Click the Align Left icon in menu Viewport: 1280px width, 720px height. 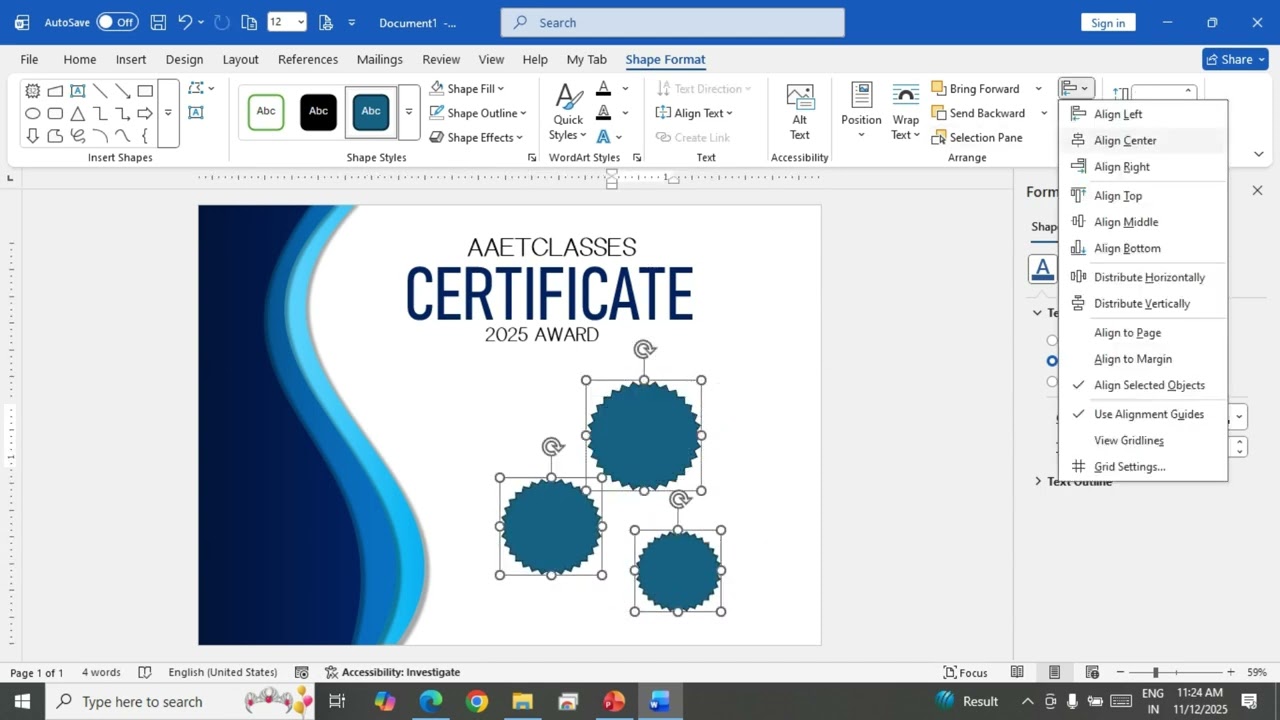click(x=1078, y=114)
